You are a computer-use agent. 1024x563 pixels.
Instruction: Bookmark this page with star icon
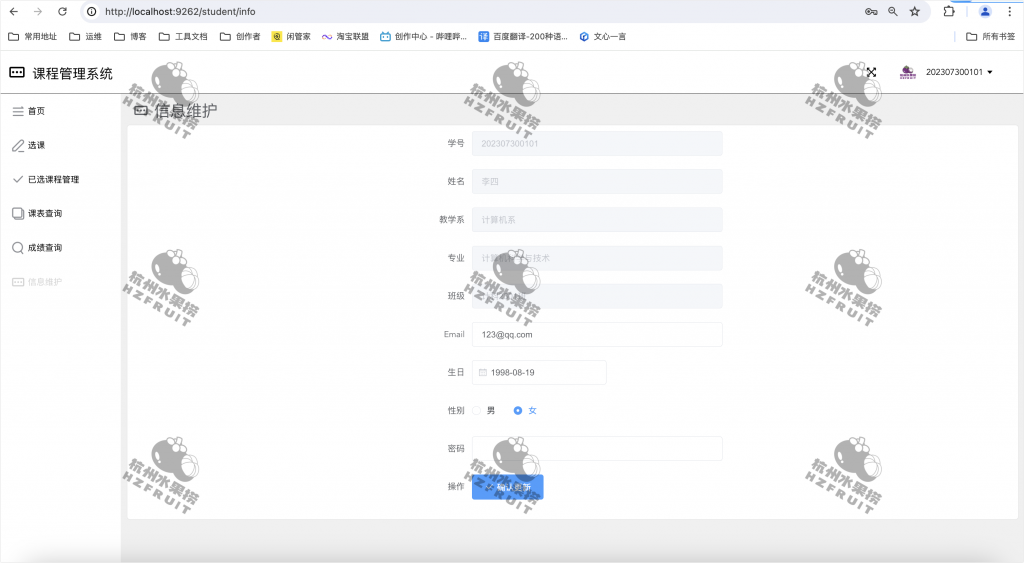[915, 12]
